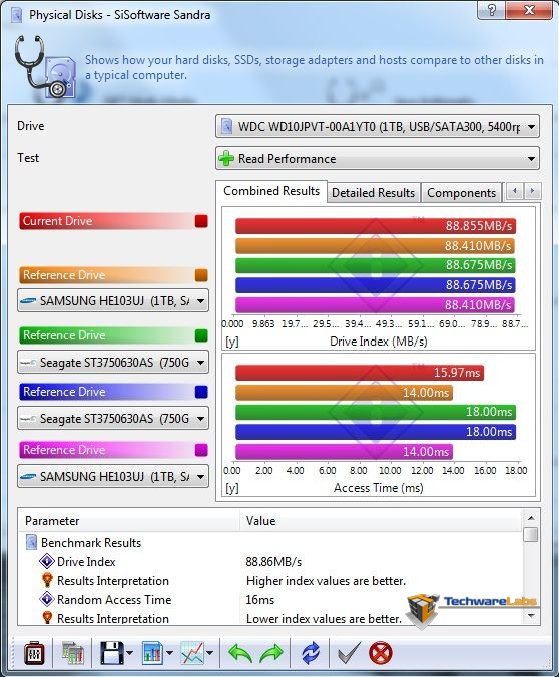Open the magenta reference SAMSUNG HE103UJ dropdown
The image size is (559, 677).
click(x=113, y=476)
